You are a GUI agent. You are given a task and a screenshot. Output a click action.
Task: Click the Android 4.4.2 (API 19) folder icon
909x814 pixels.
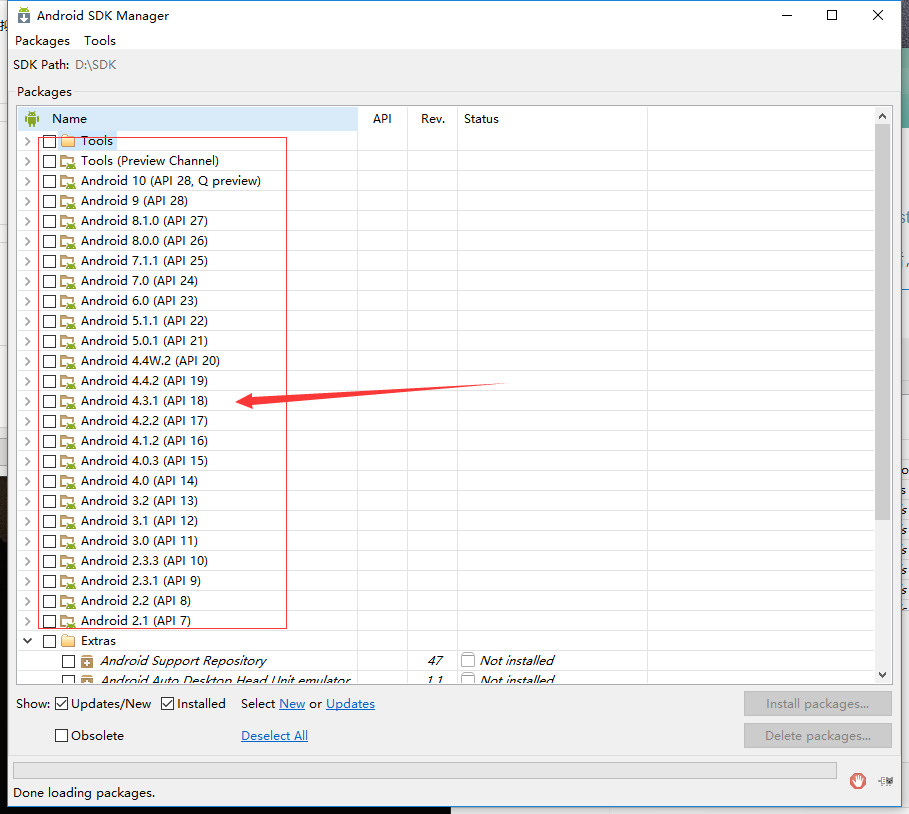click(x=68, y=381)
